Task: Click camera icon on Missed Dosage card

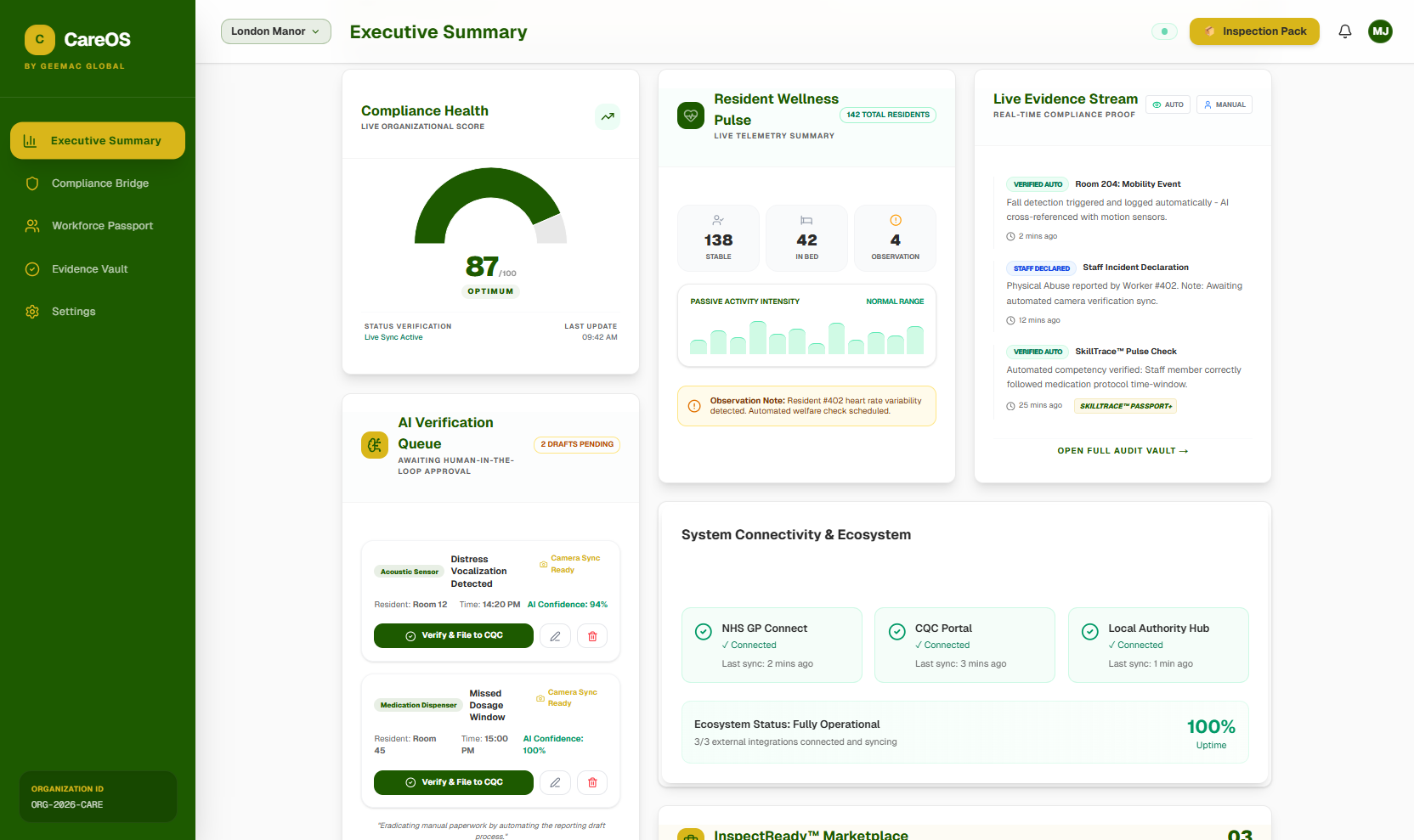Action: pyautogui.click(x=540, y=698)
